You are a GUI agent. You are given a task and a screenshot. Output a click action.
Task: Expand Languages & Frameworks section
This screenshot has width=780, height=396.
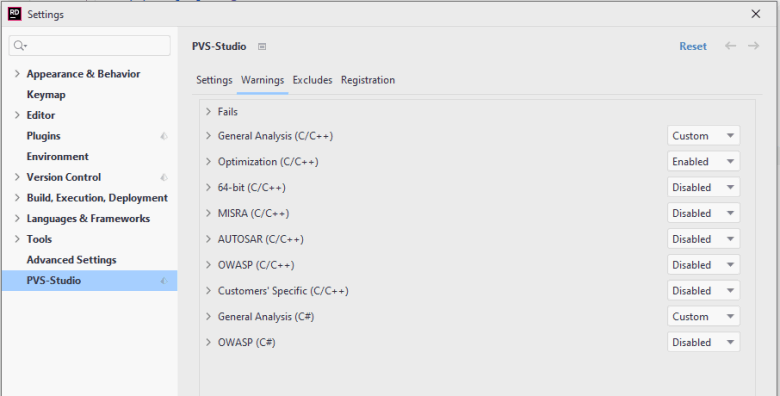(17, 218)
